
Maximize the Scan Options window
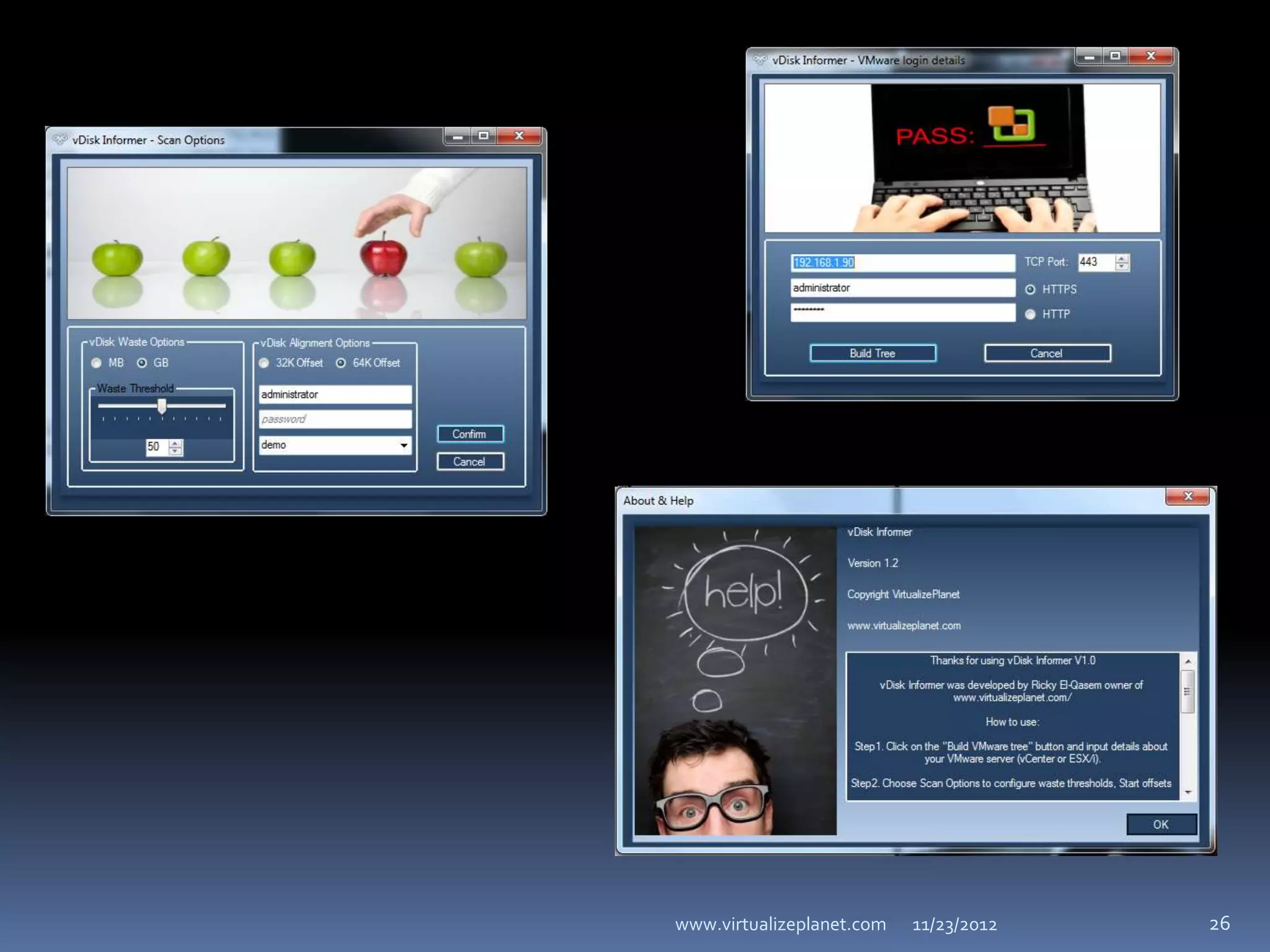[484, 136]
